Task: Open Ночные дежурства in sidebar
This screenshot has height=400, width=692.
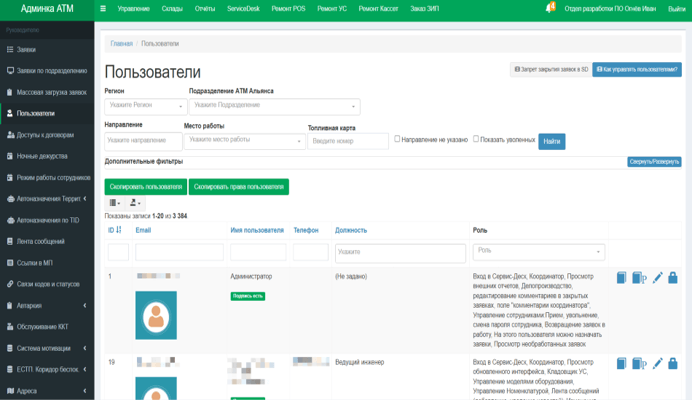Action: 47,156
